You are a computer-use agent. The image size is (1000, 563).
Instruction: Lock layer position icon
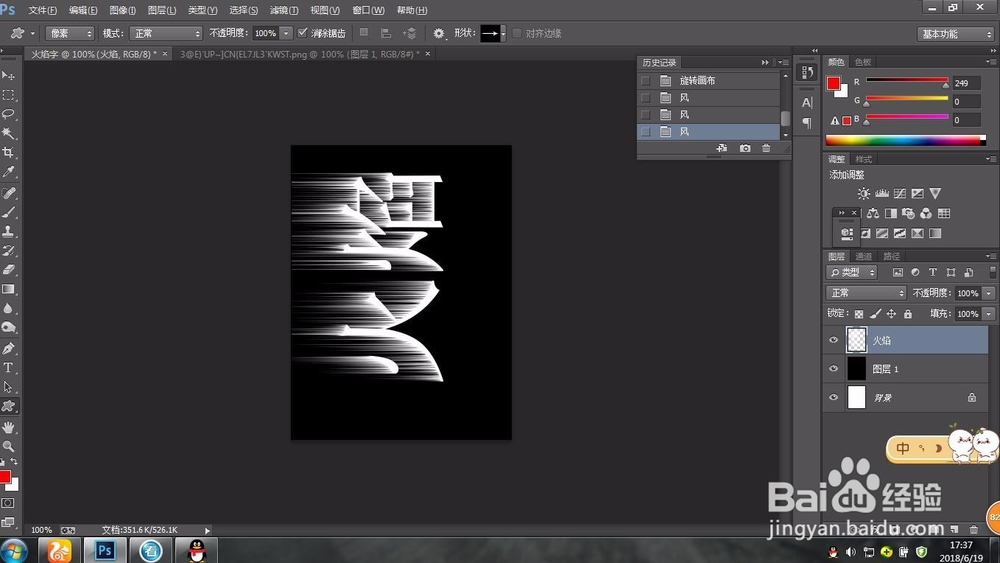pyautogui.click(x=891, y=314)
